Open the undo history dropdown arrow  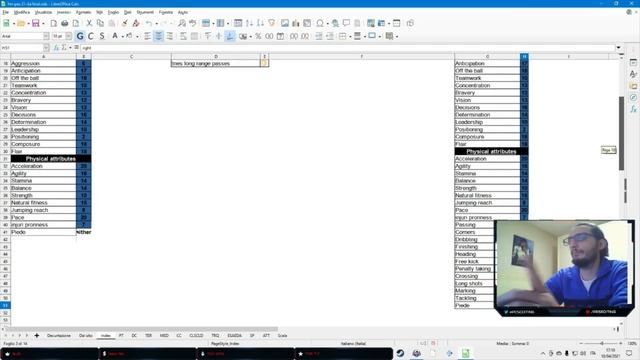pyautogui.click(x=156, y=23)
